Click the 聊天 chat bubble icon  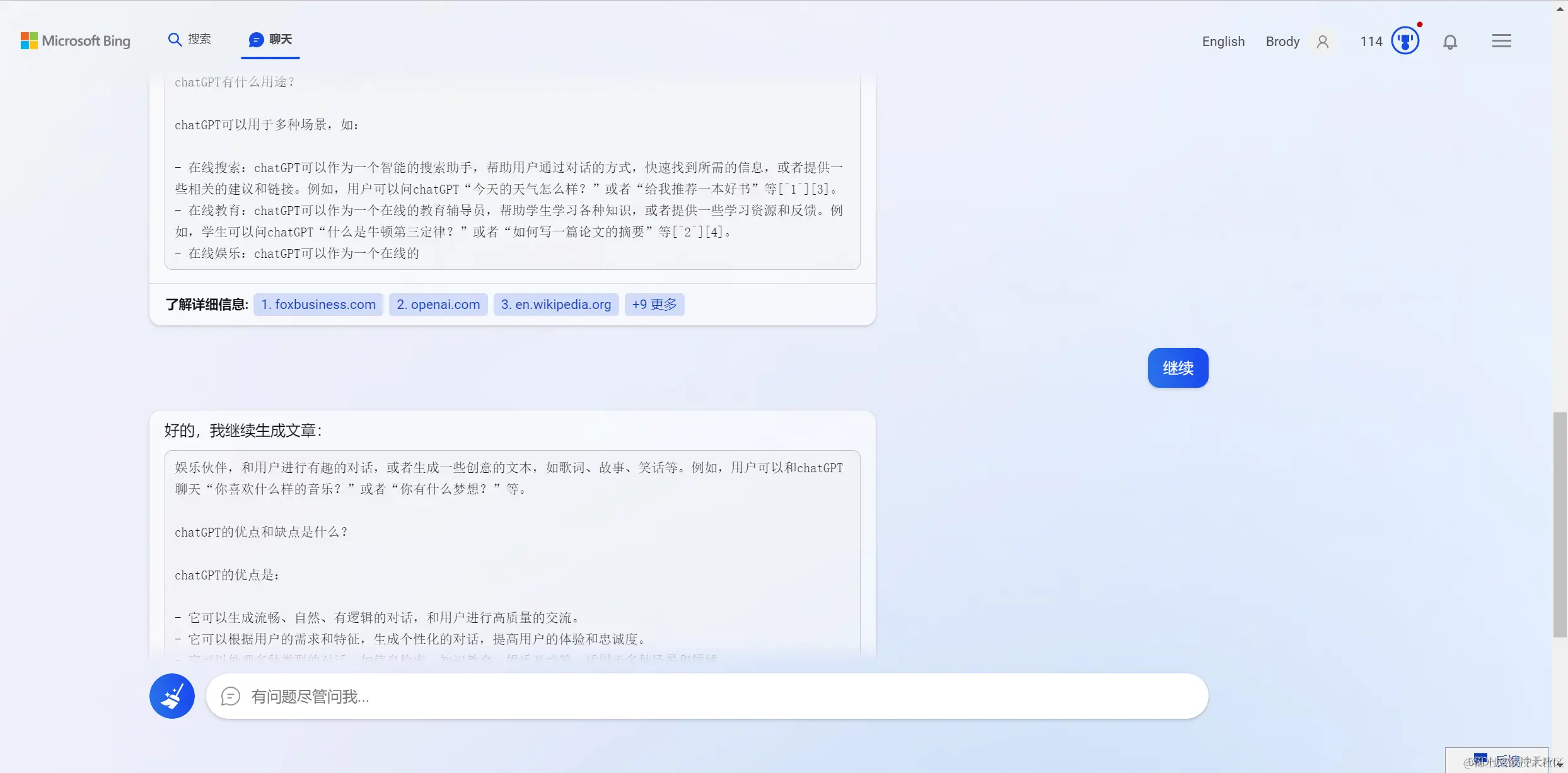[255, 39]
